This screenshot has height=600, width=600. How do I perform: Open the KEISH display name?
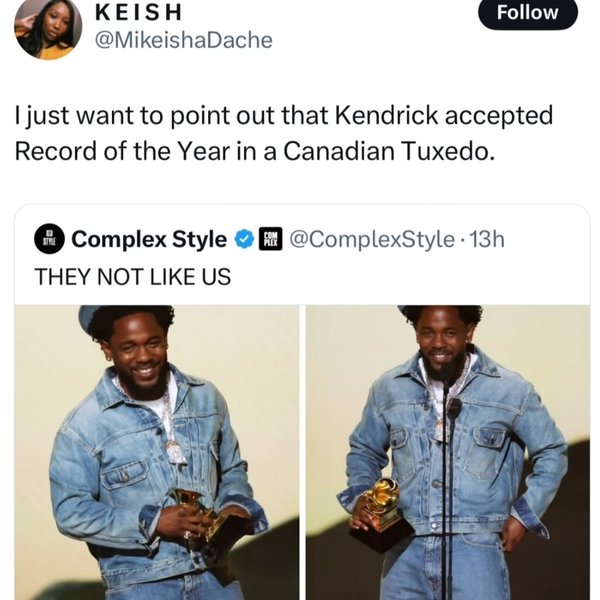[x=138, y=13]
